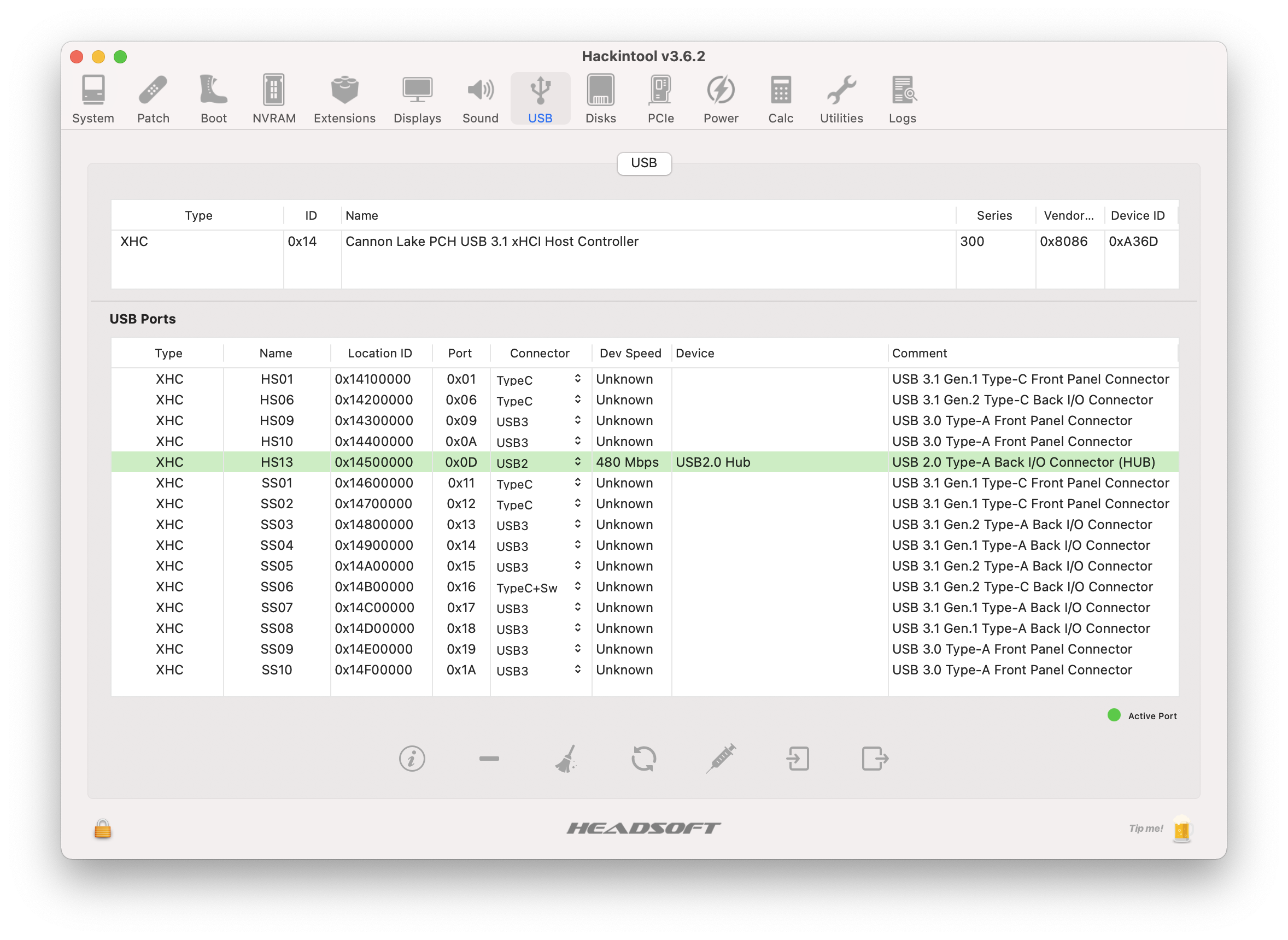This screenshot has width=1288, height=940.
Task: Open the Sound toolbar section
Action: (481, 99)
